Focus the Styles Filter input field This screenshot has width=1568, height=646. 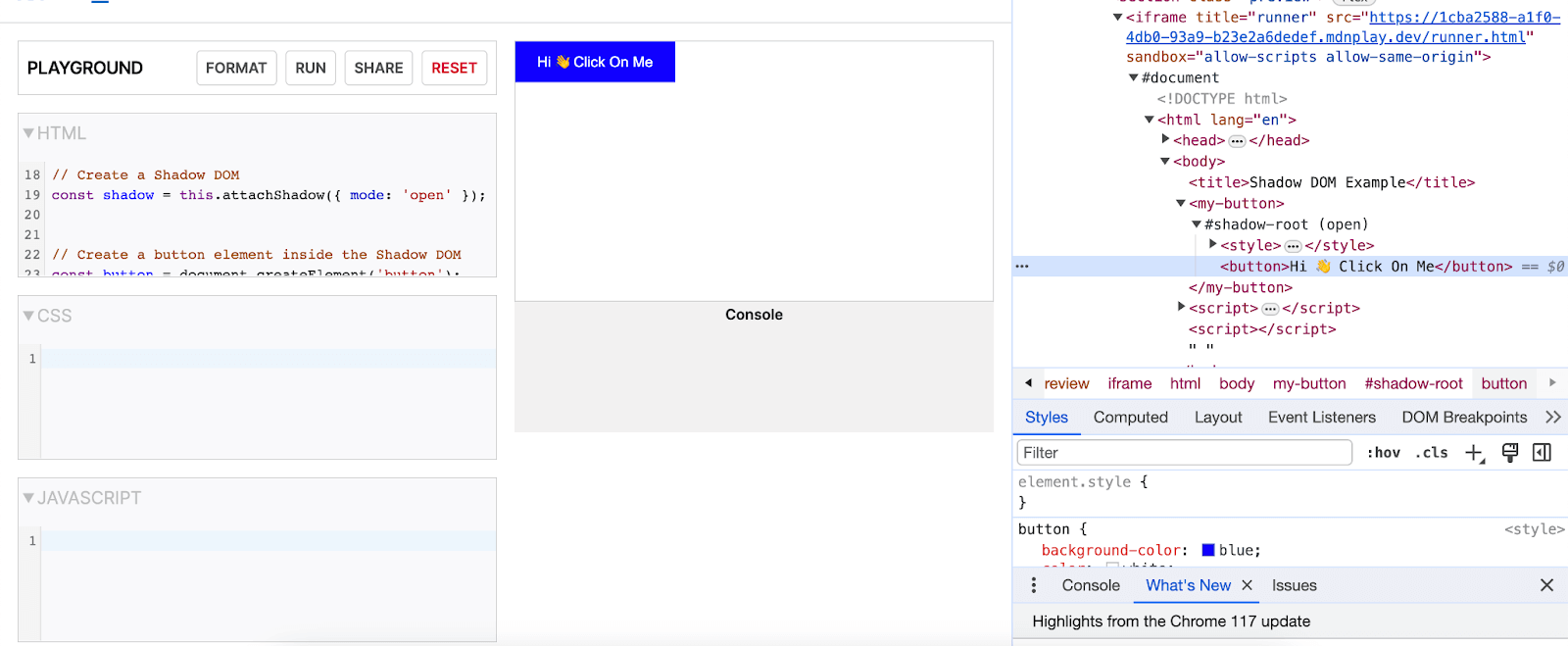point(1185,453)
